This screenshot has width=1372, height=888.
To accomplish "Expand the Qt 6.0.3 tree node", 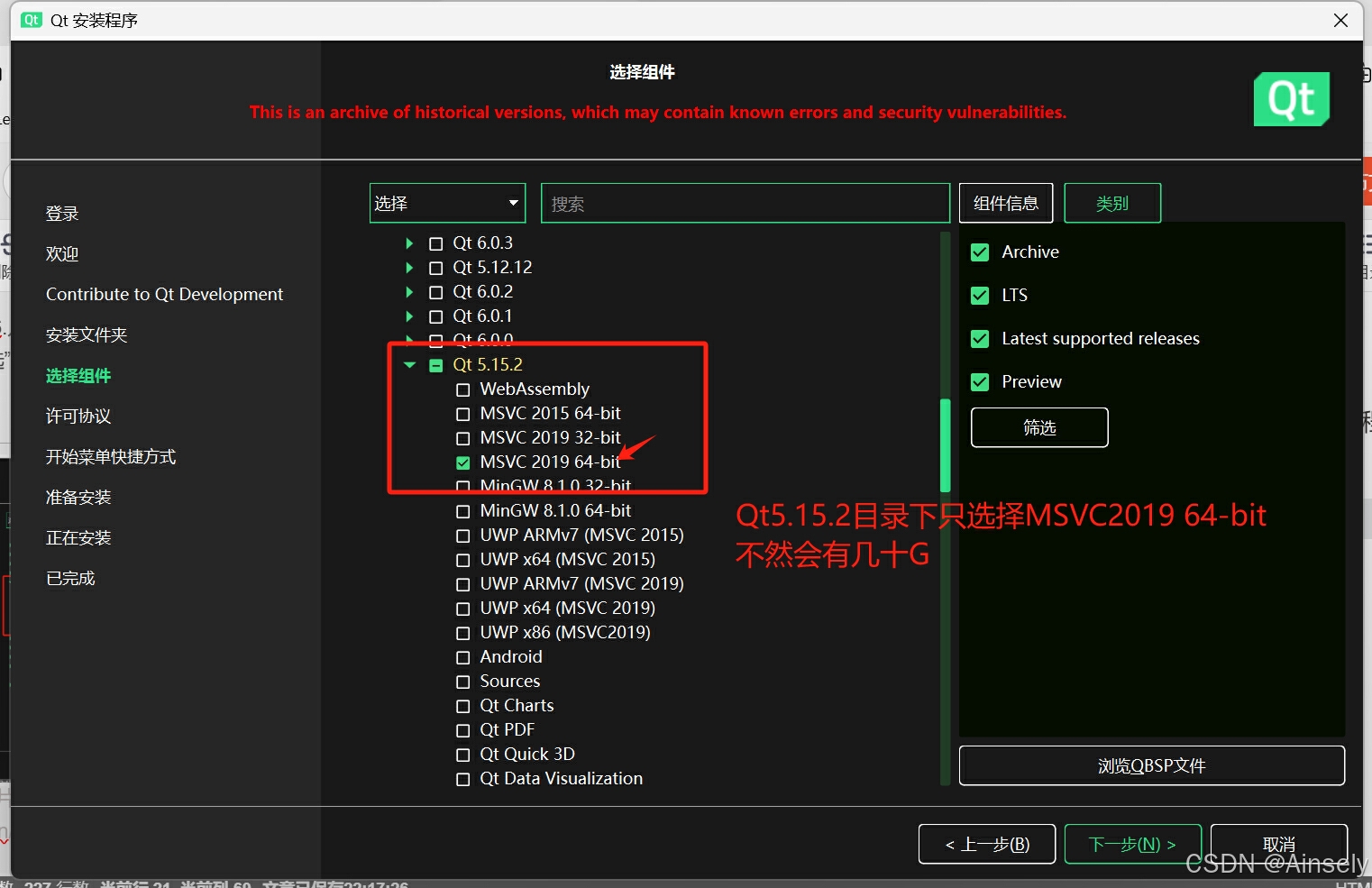I will click(x=409, y=243).
